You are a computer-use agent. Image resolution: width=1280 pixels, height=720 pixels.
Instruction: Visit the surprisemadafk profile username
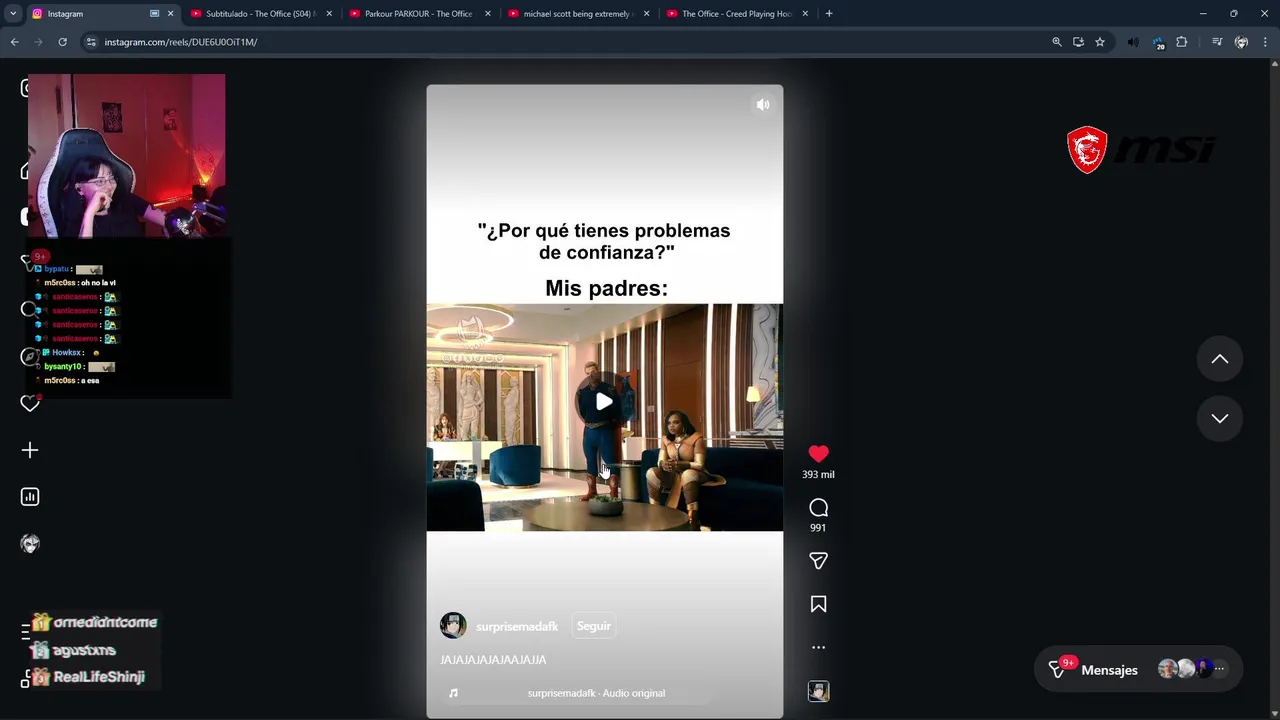coord(517,626)
